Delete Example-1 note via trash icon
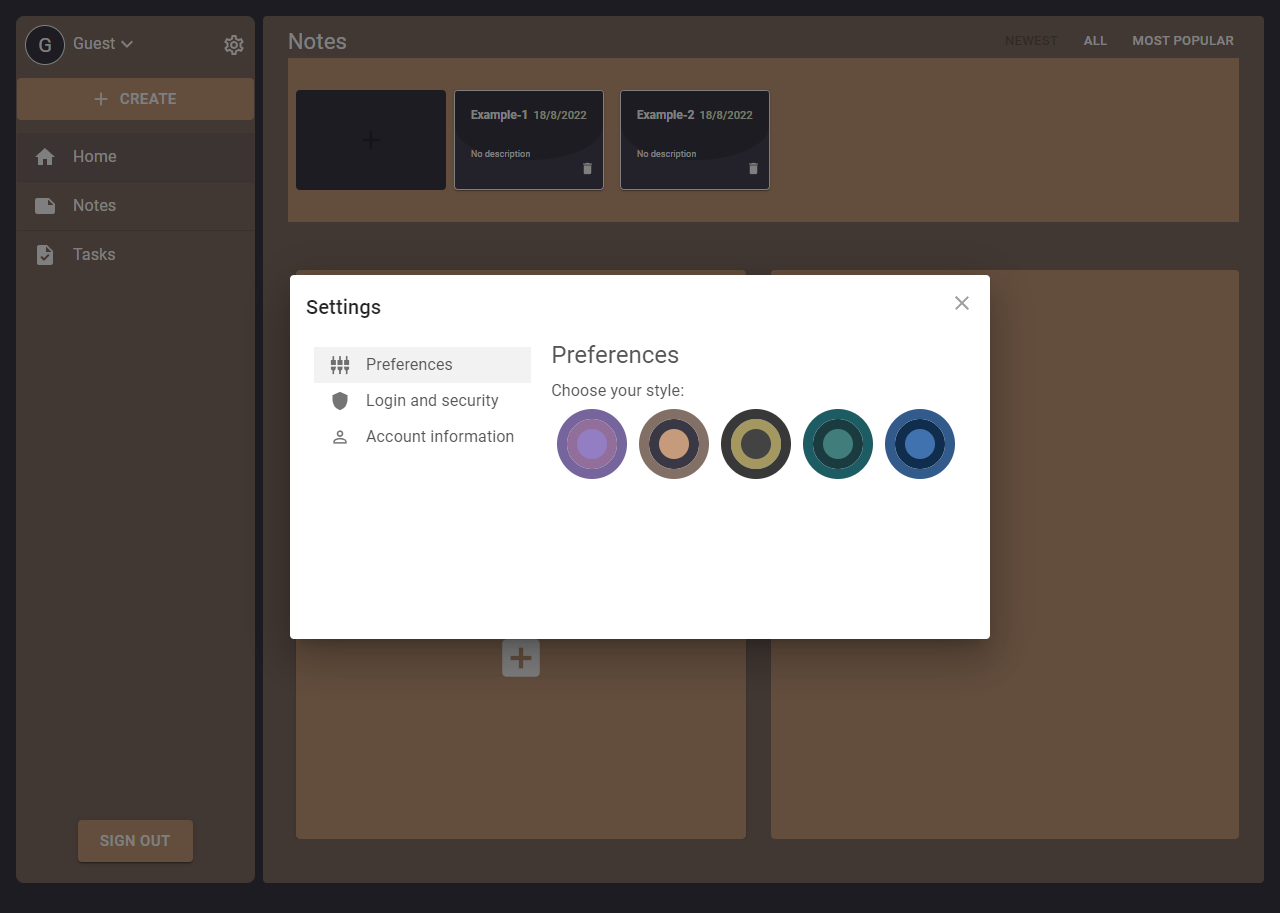Image resolution: width=1280 pixels, height=913 pixels. point(587,168)
